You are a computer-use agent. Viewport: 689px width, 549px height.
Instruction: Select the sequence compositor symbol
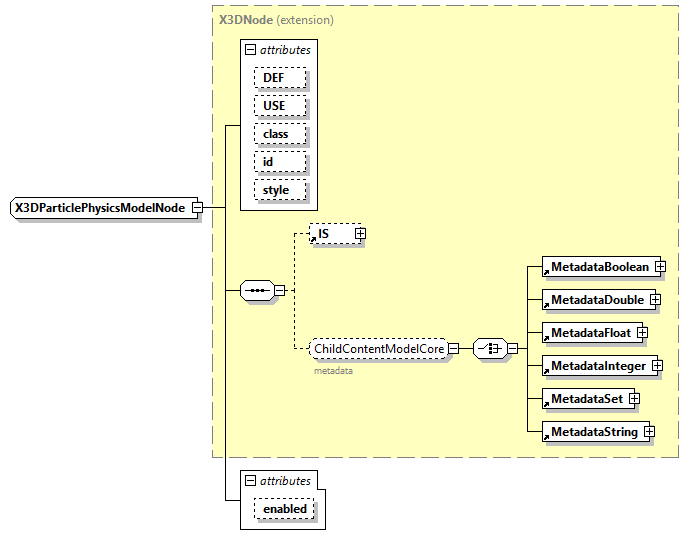(x=257, y=290)
